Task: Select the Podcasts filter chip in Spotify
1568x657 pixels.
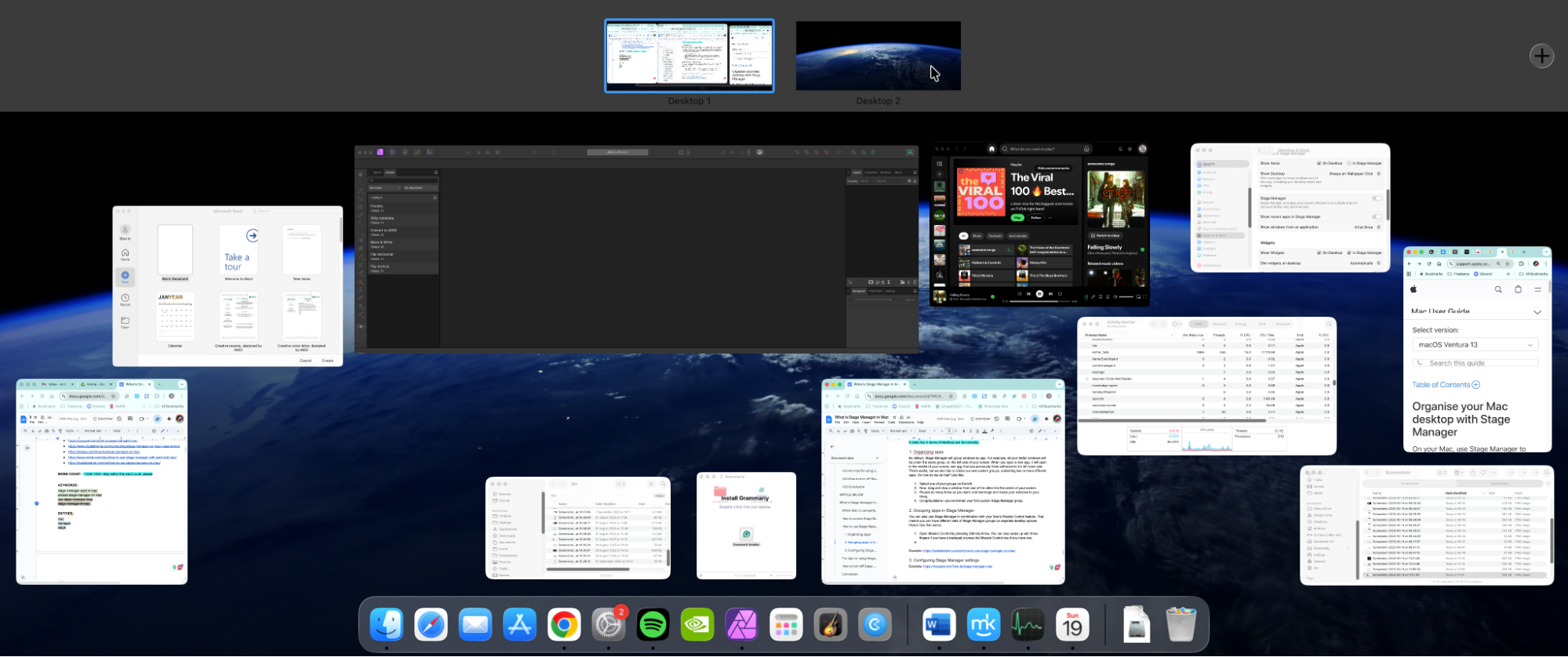Action: (995, 236)
